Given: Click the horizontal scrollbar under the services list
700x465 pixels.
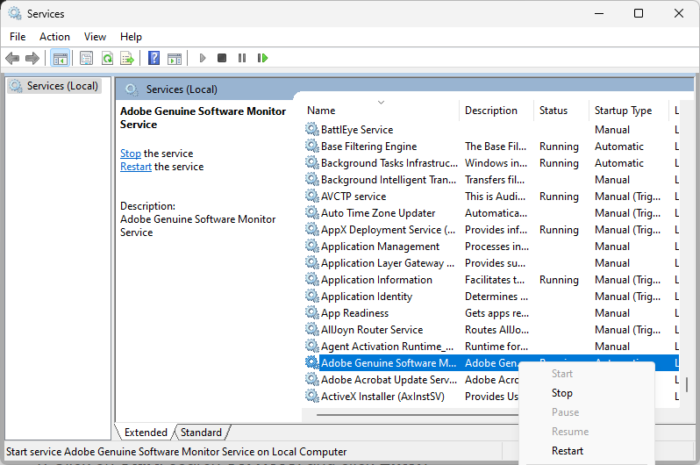Looking at the screenshot, I should tap(417, 415).
